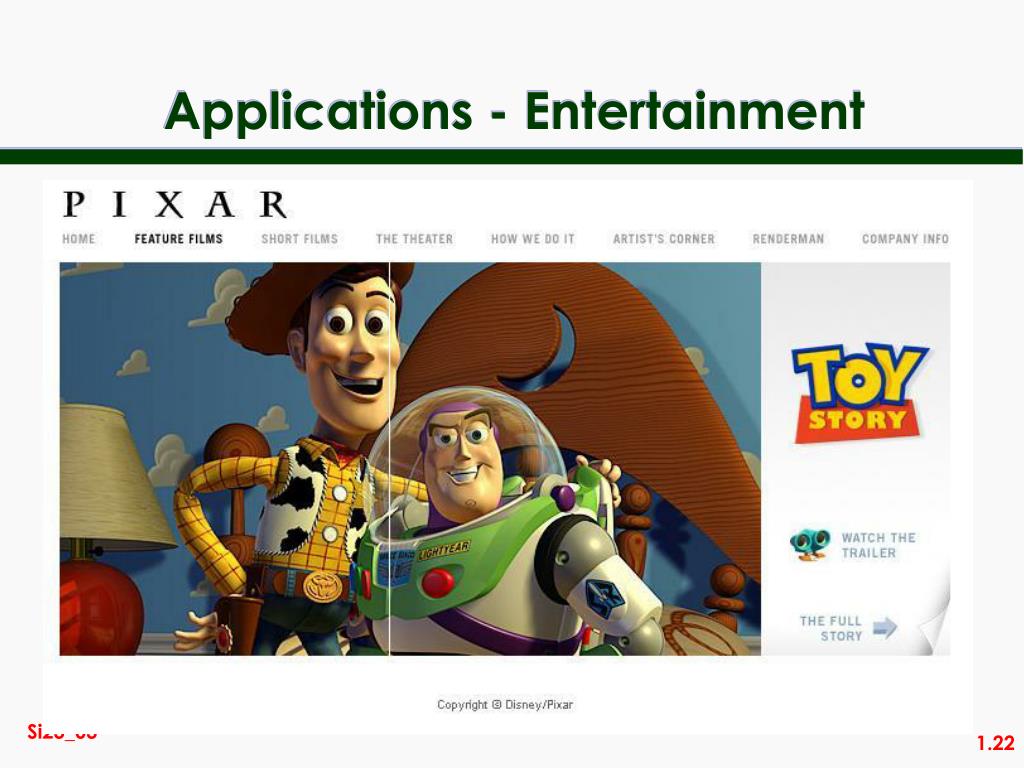Open Company Info page
Viewport: 1024px width, 768px height.
(905, 239)
